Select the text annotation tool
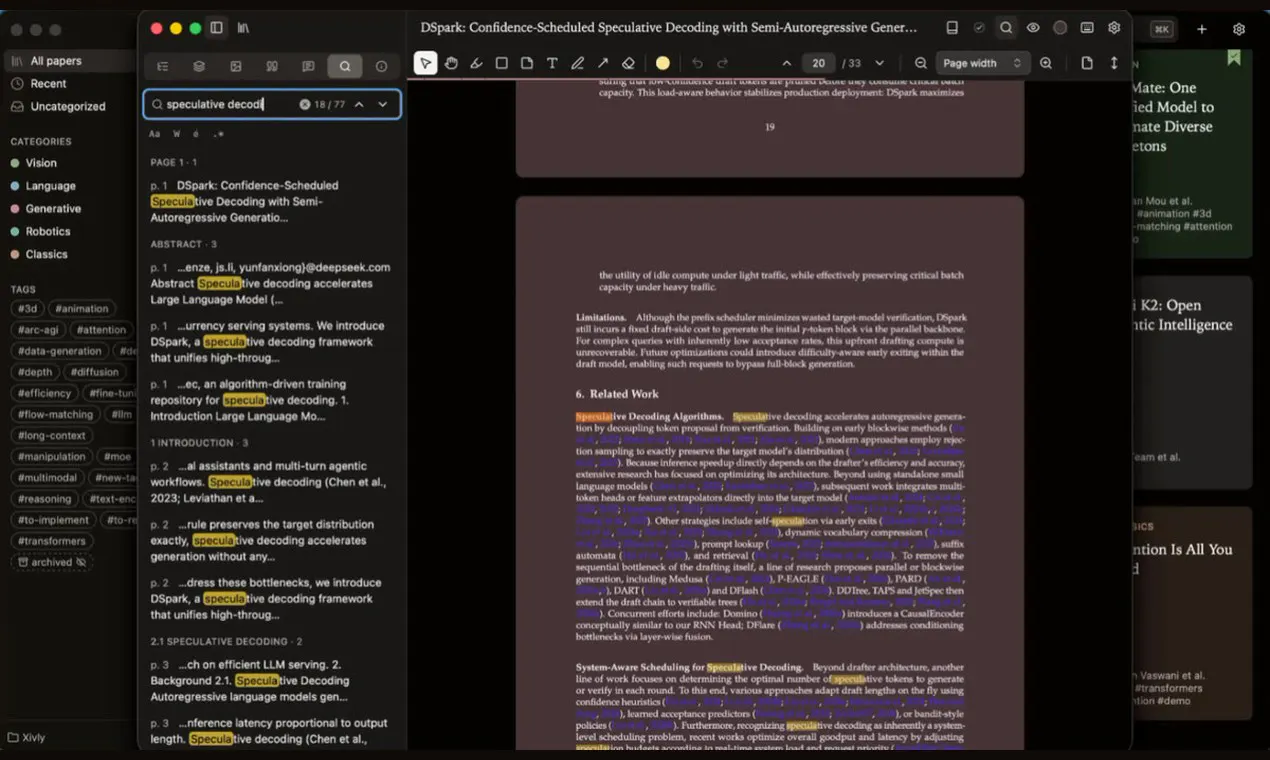This screenshot has width=1270, height=760. pos(552,63)
